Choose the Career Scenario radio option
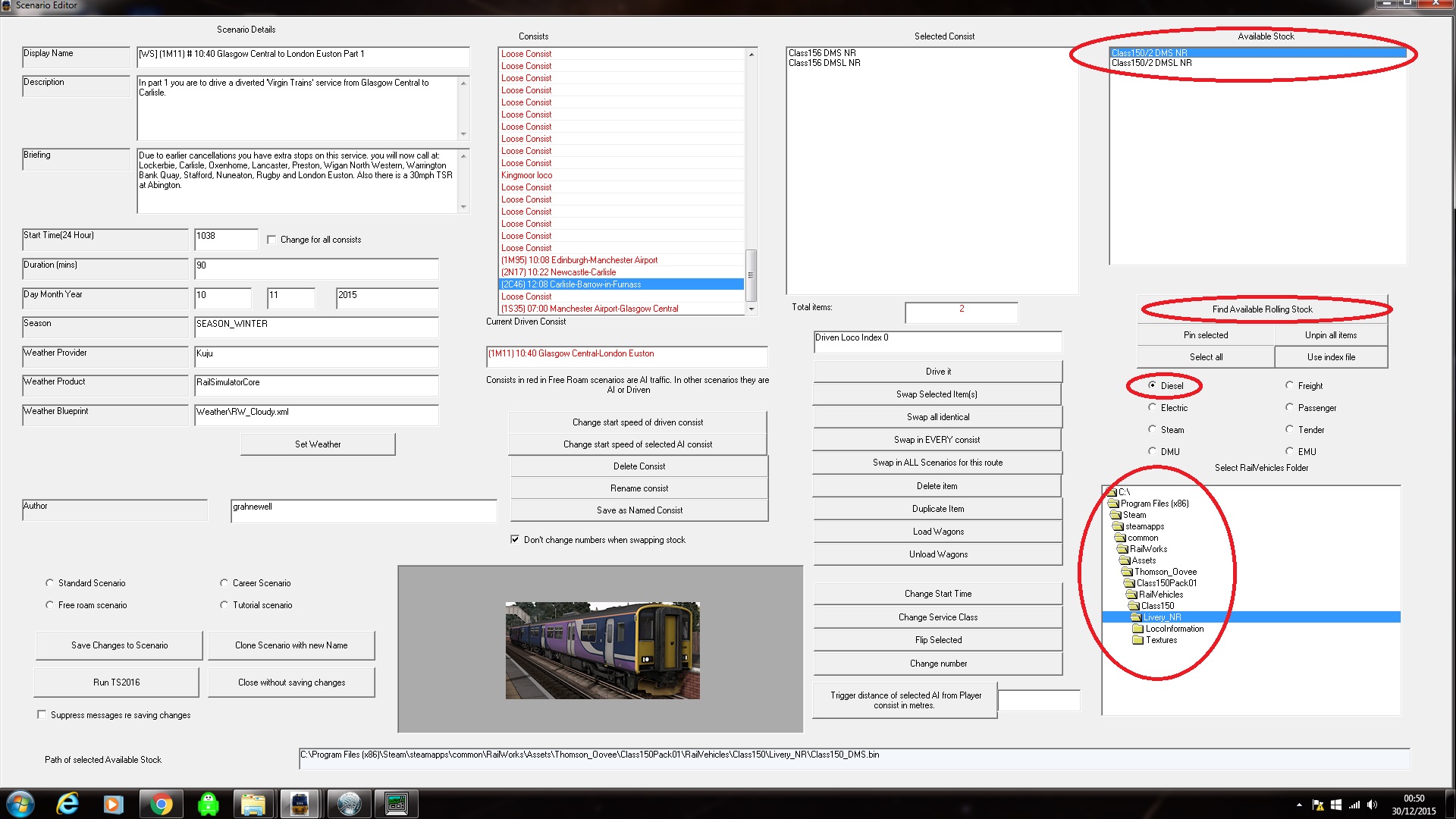This screenshot has height=819, width=1456. pyautogui.click(x=224, y=583)
